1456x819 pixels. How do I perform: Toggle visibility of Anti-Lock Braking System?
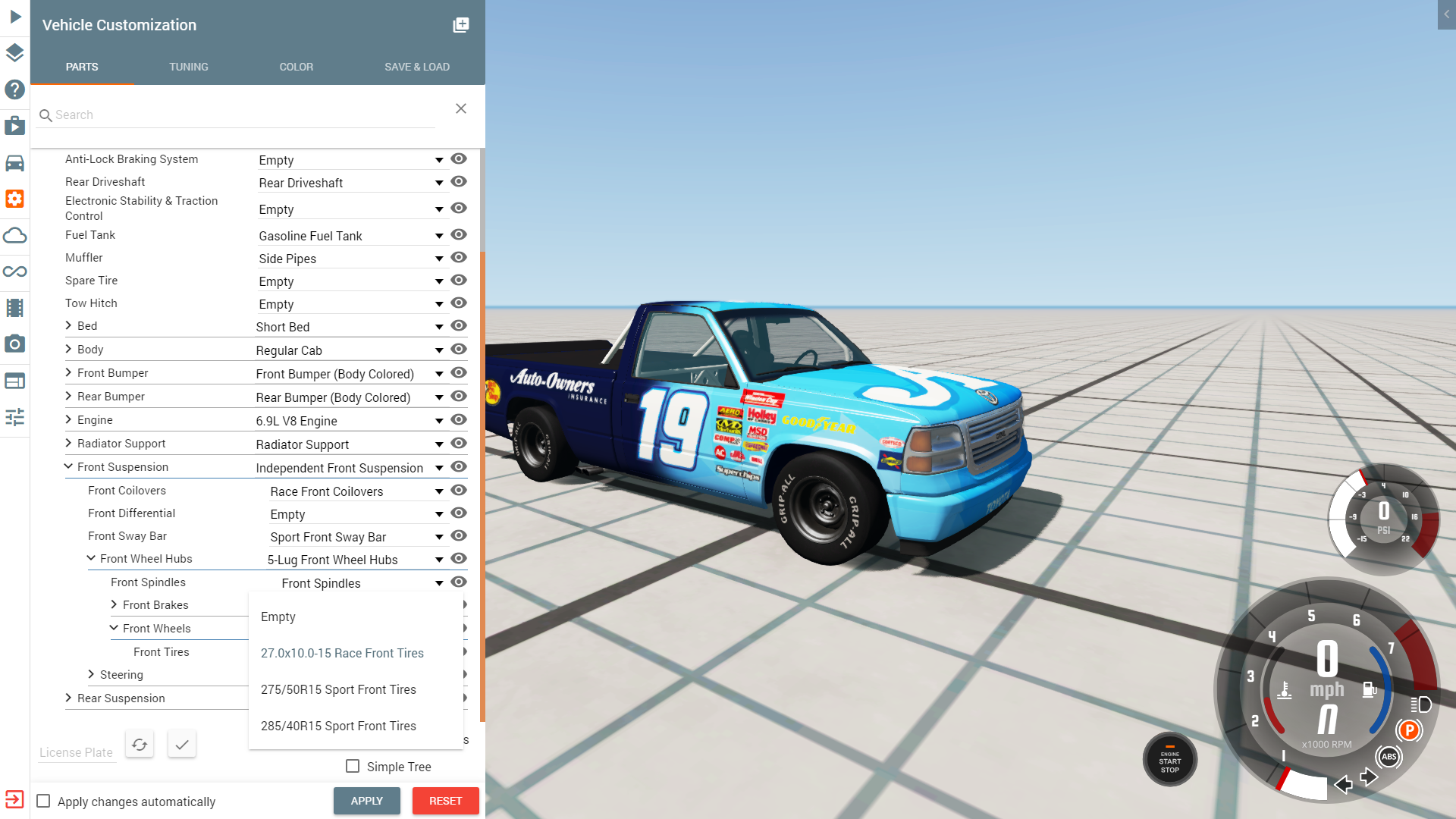459,159
